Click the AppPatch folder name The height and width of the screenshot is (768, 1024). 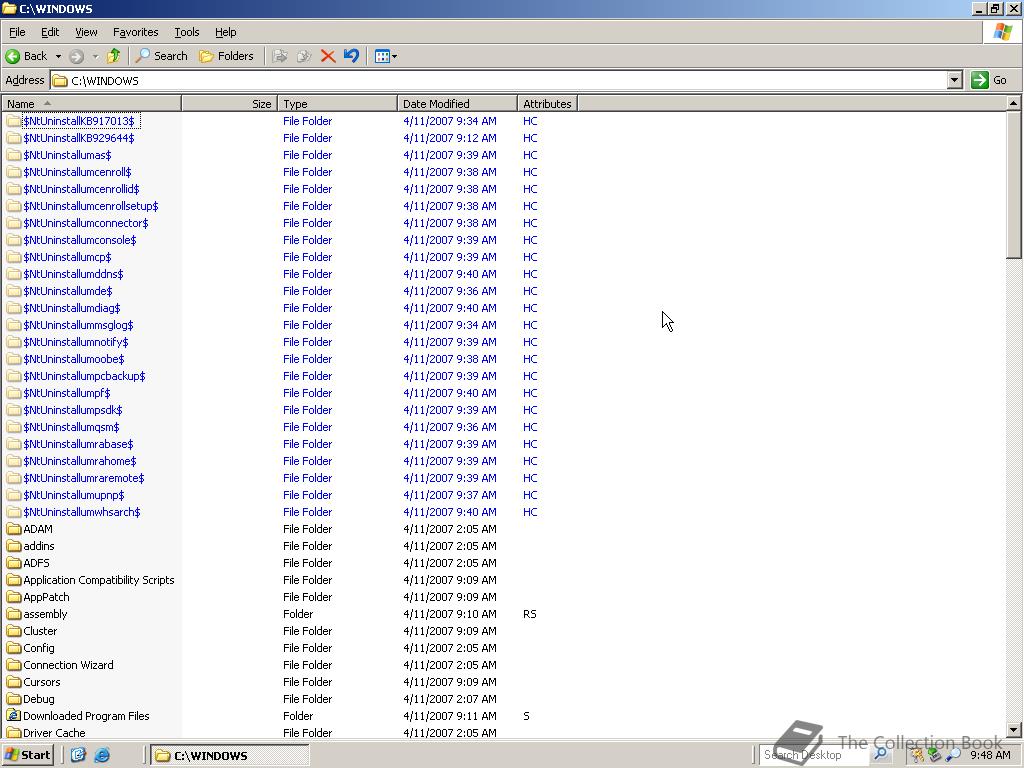coord(46,596)
